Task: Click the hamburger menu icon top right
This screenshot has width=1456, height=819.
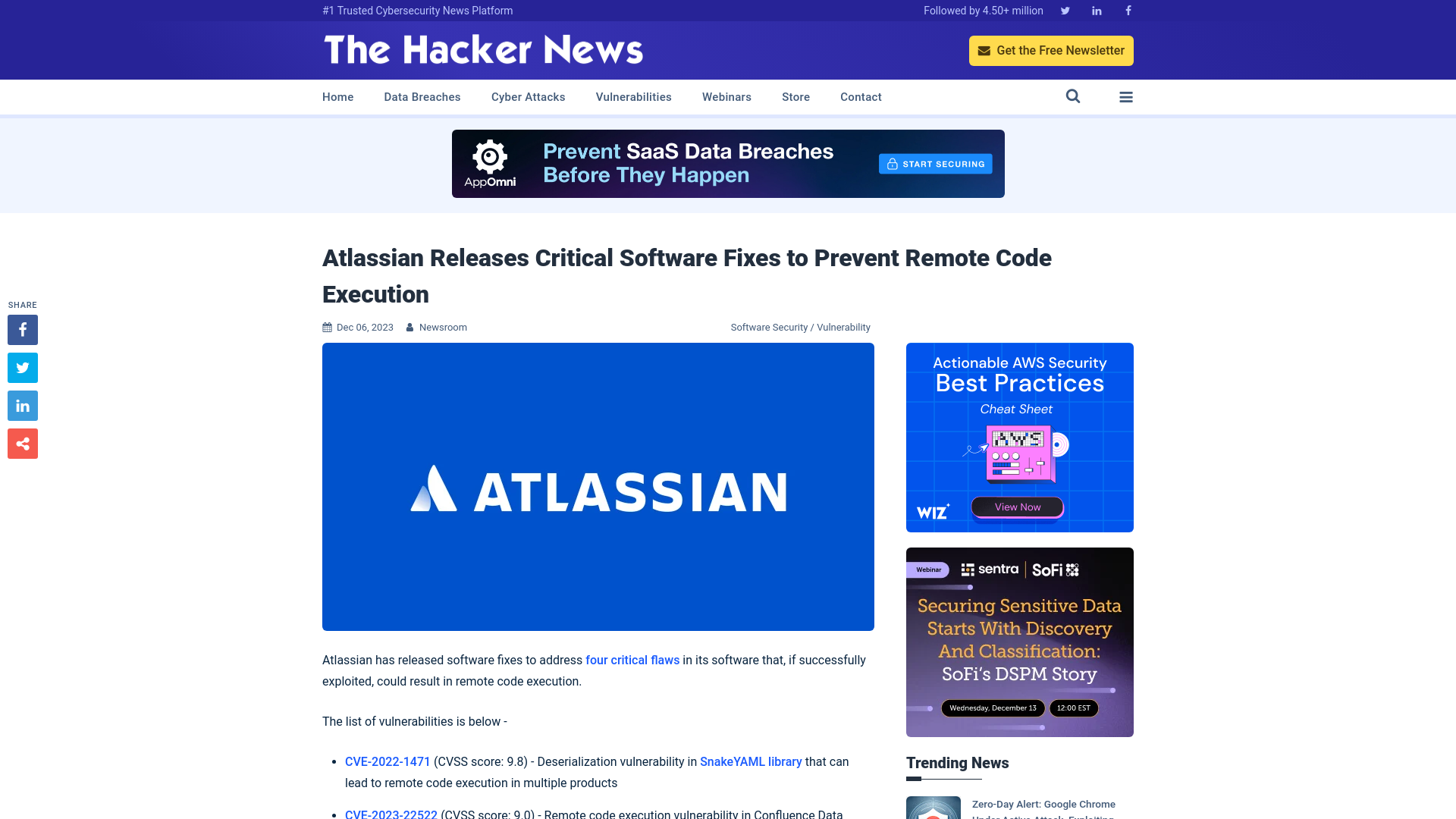Action: (x=1126, y=97)
